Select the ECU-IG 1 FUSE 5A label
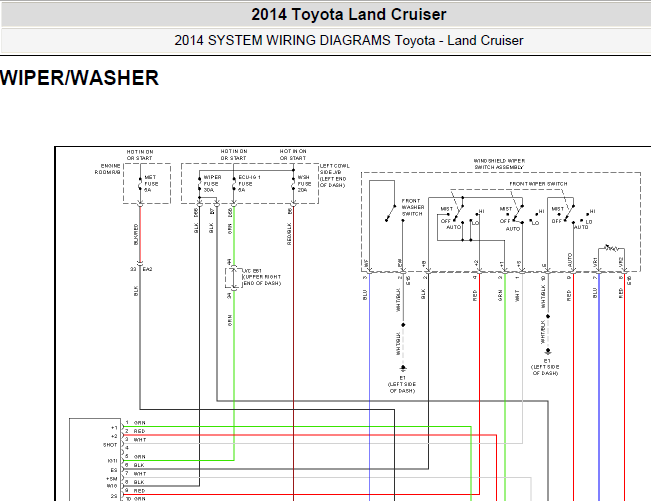The image size is (651, 501). click(x=249, y=183)
